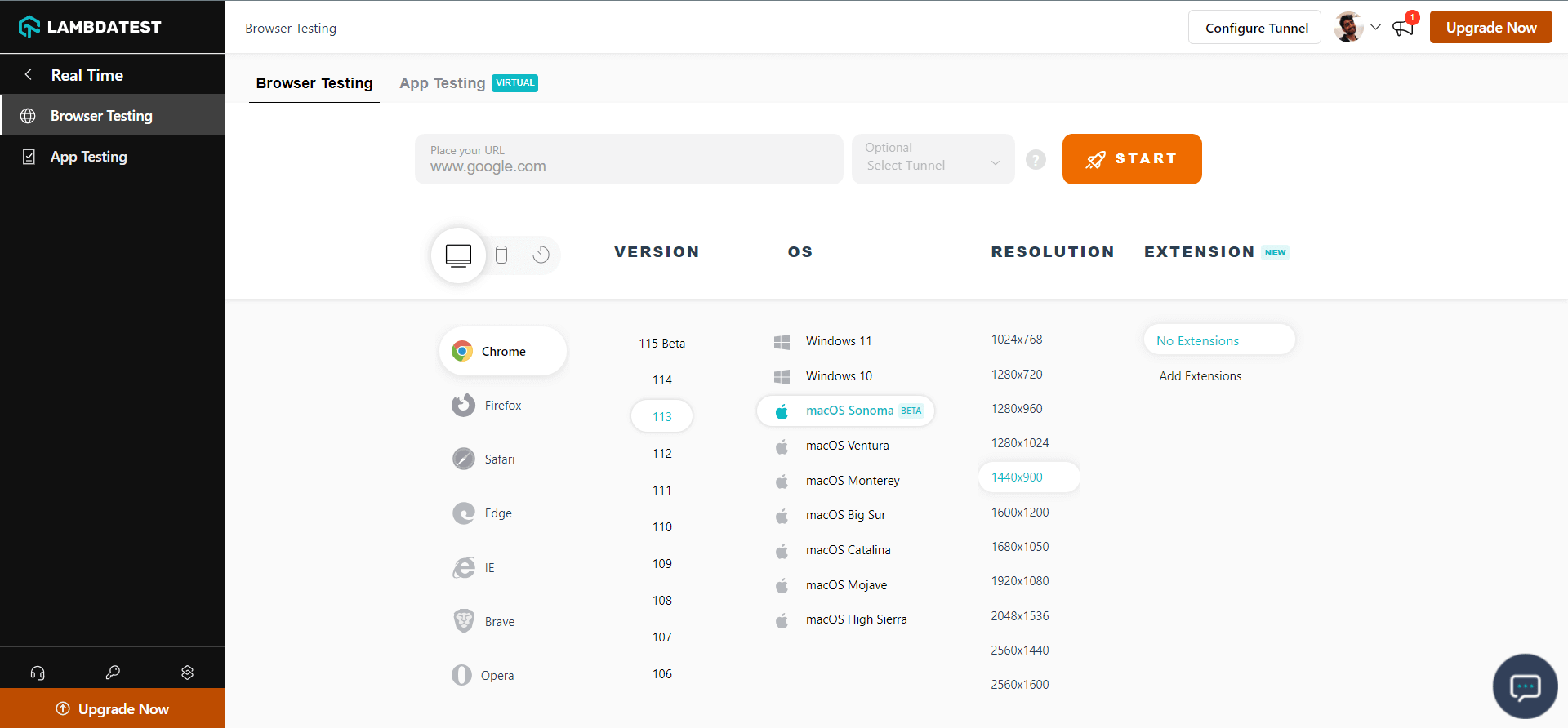
Task: Open the announcements megaphone icon
Action: point(1403,29)
